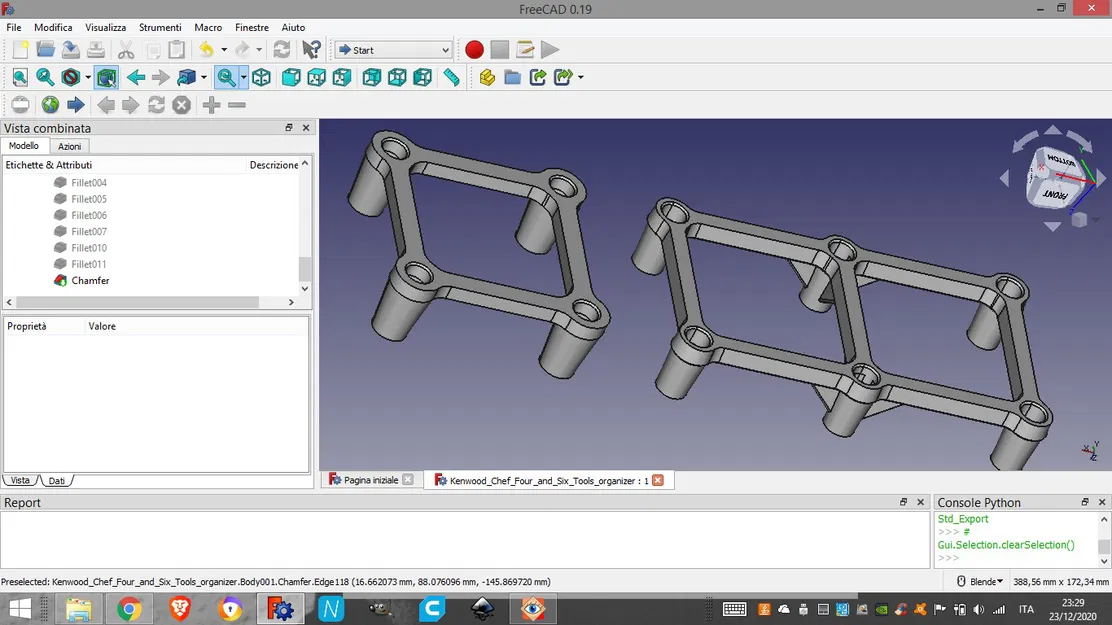The width and height of the screenshot is (1112, 625).
Task: Click the Fit All view icon
Action: 20,77
